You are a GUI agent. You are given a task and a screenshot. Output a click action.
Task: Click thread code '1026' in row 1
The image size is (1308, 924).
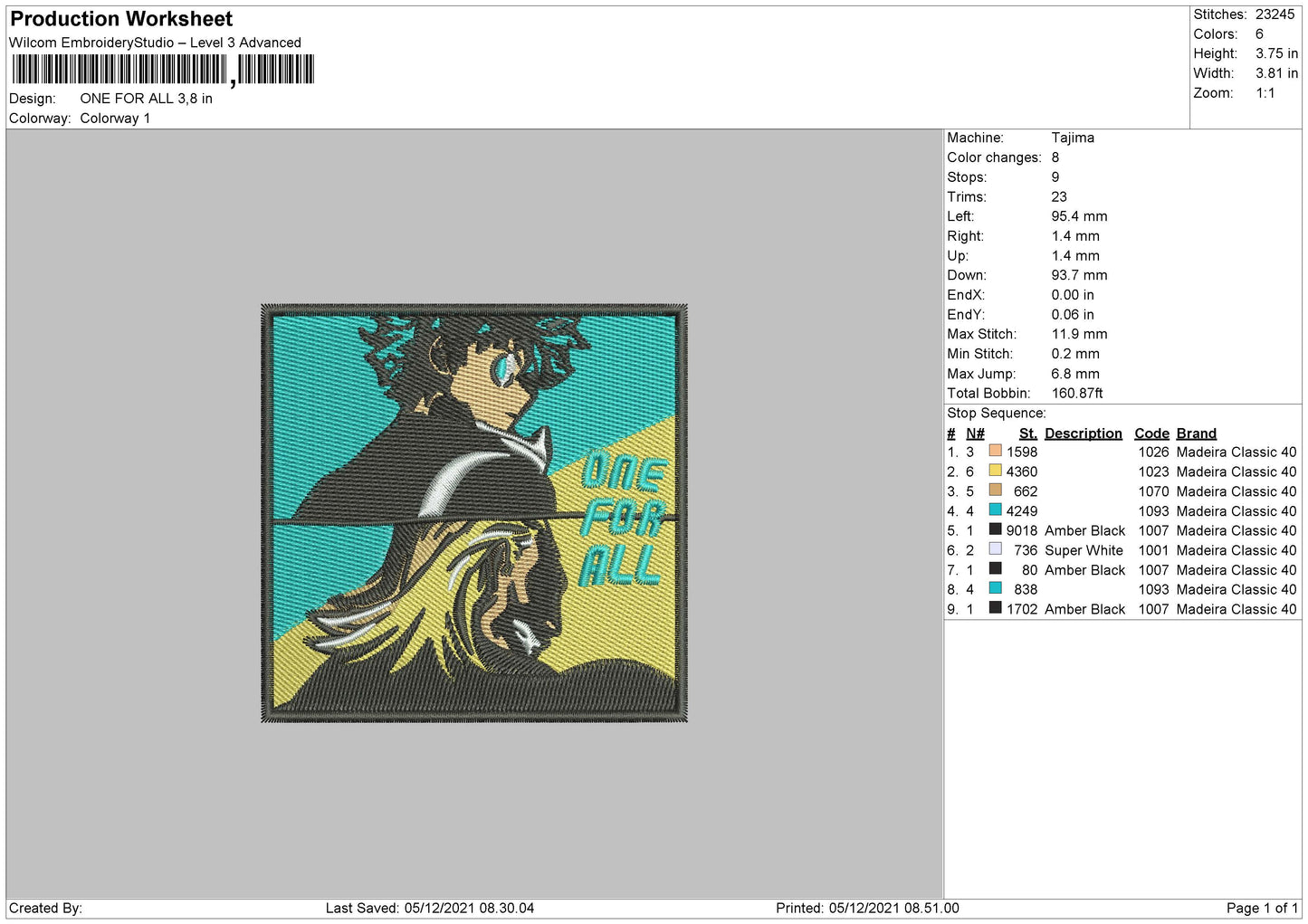coord(1154,452)
